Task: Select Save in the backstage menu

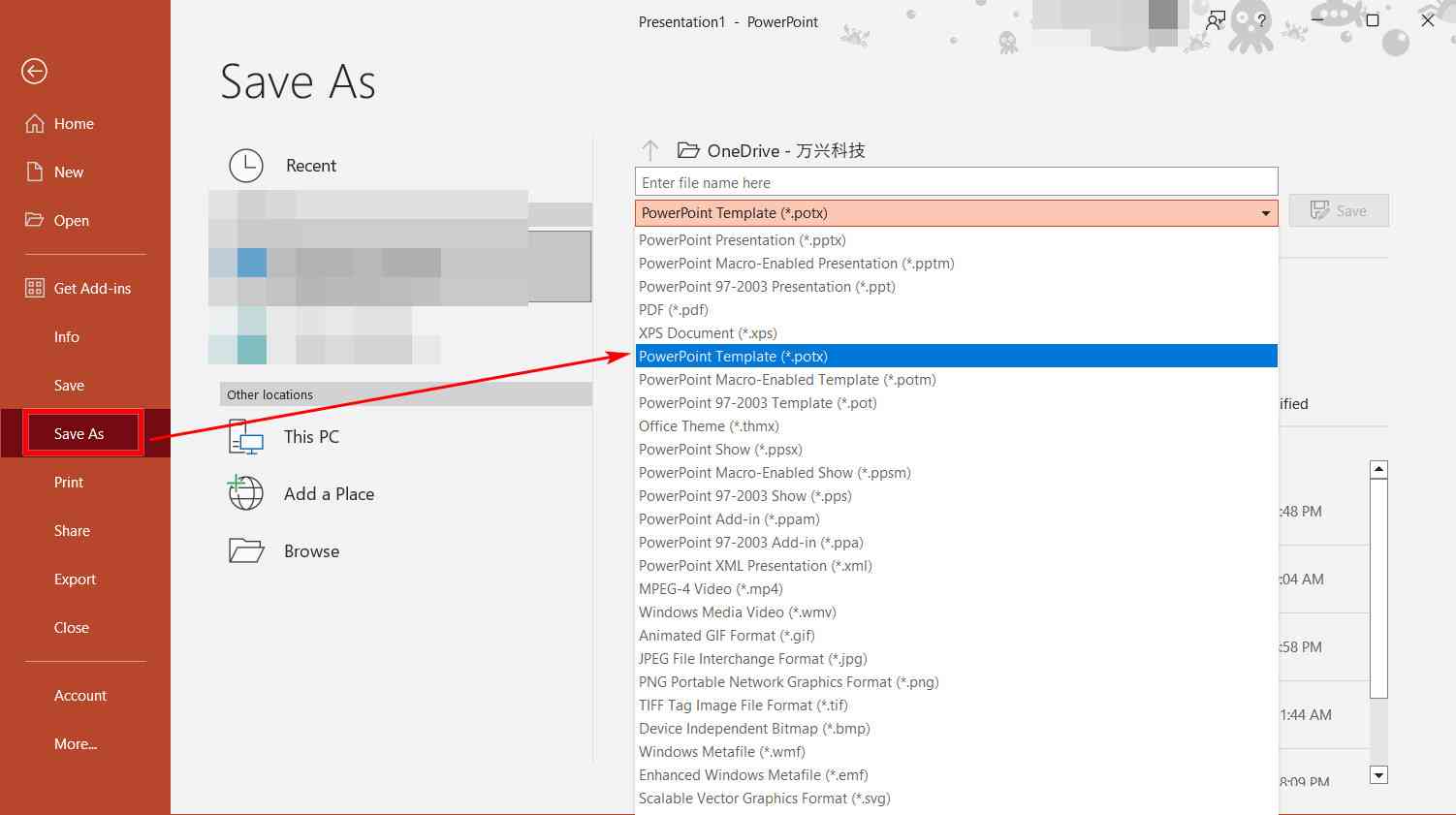Action: tap(69, 385)
